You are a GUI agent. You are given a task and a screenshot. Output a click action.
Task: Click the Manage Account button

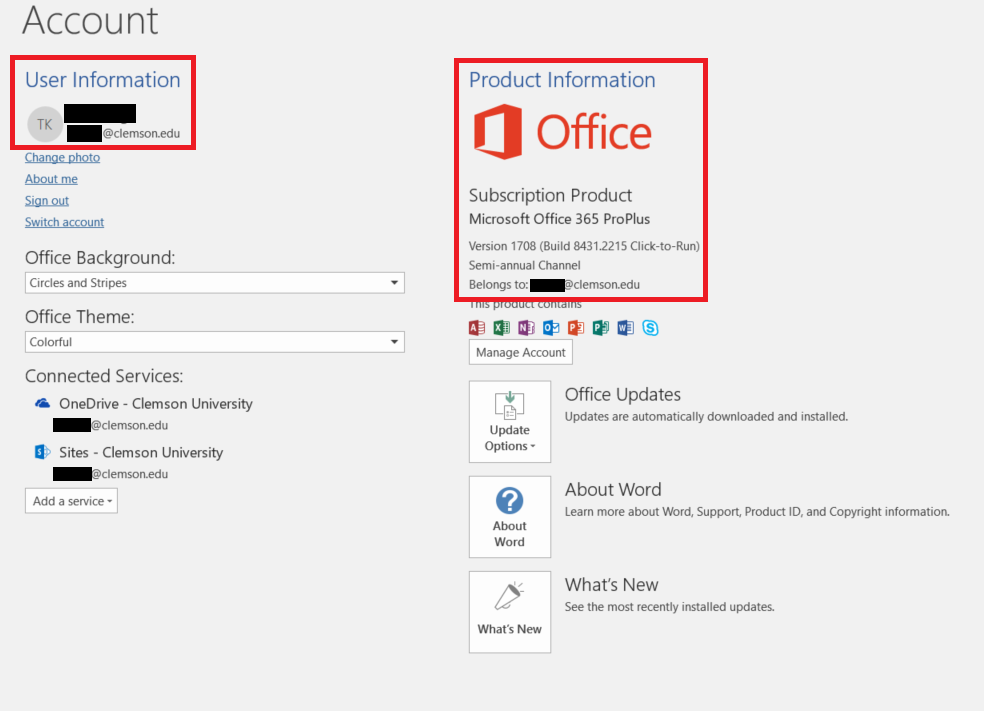521,352
